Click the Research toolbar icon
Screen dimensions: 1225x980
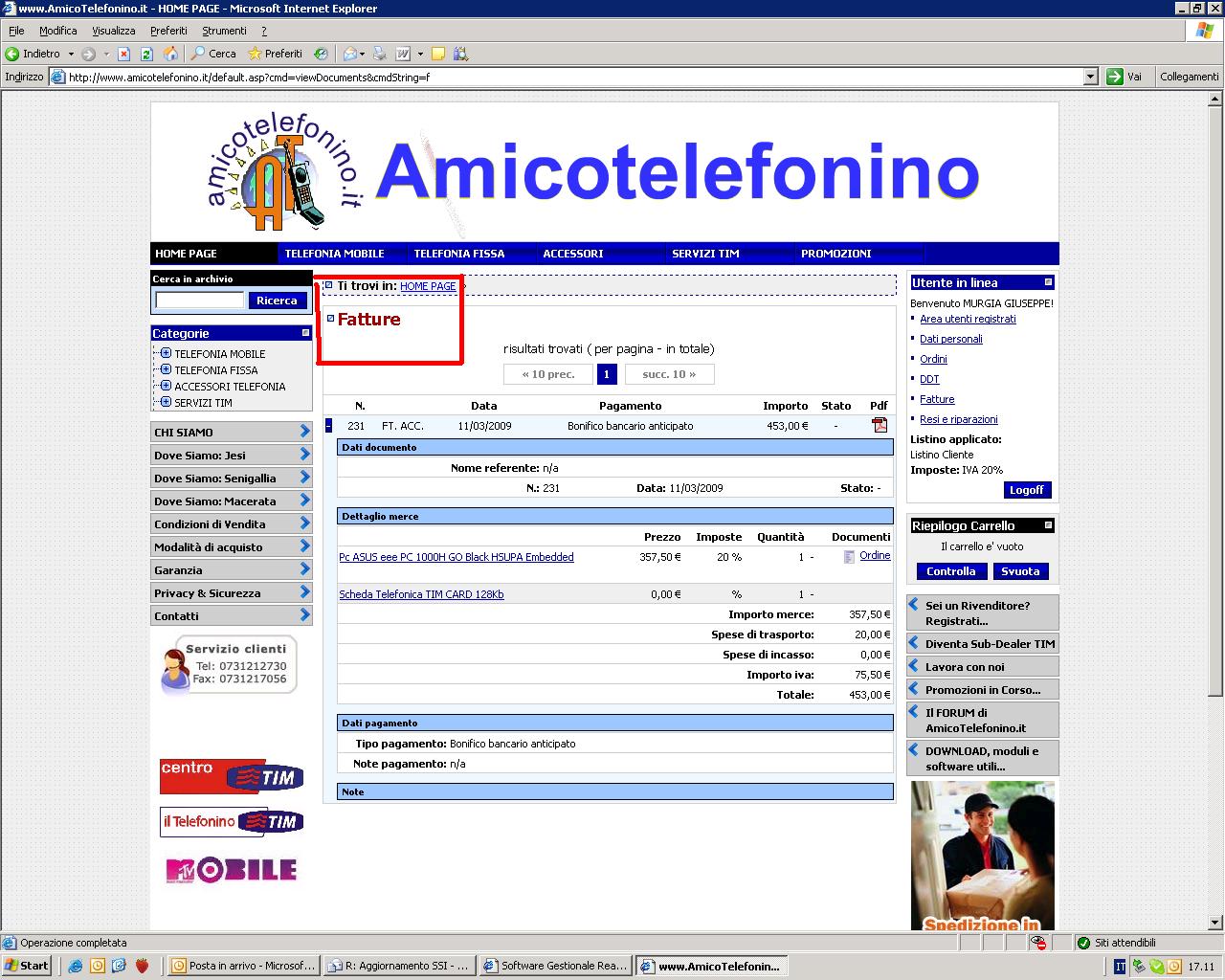coord(461,54)
